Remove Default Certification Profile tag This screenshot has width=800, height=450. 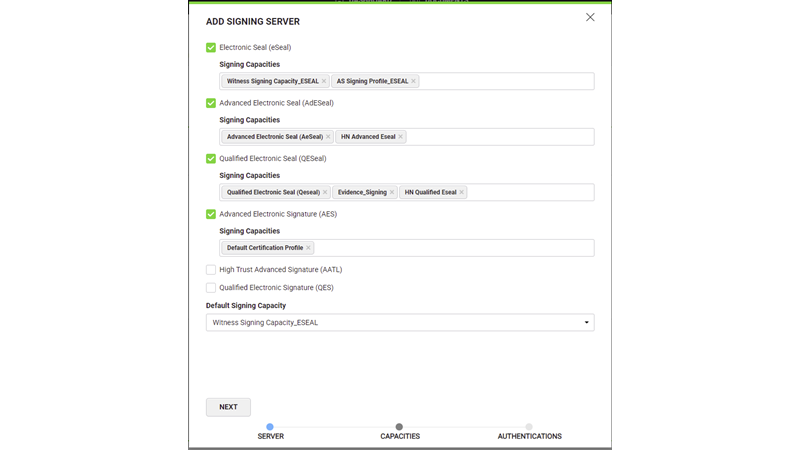308,248
